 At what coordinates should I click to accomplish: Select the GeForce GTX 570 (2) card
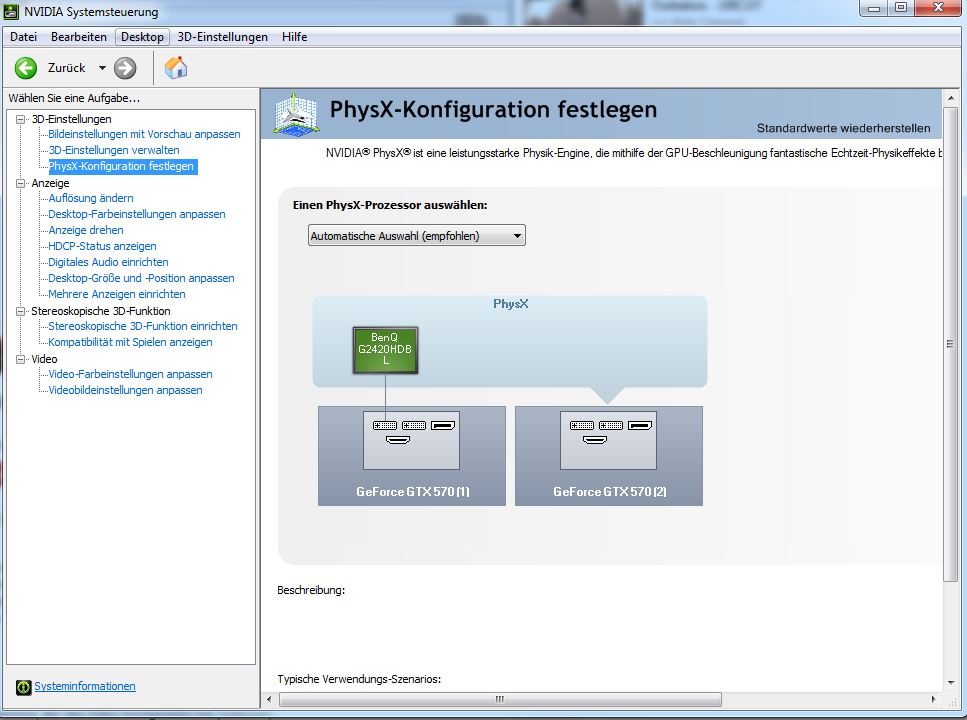(x=609, y=456)
